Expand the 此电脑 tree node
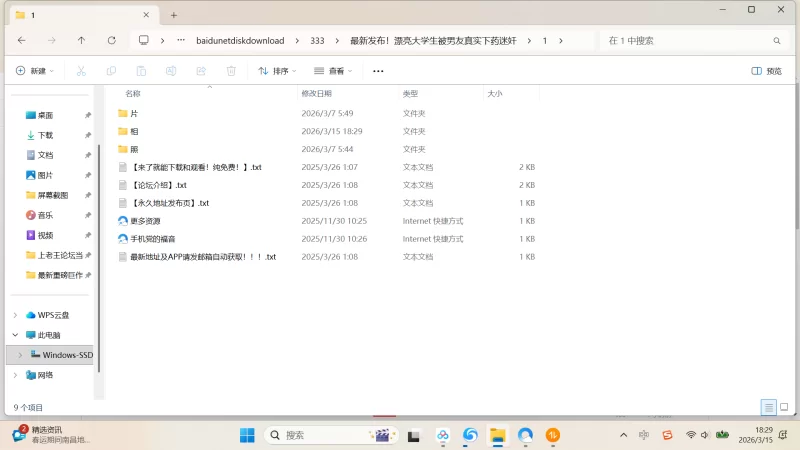This screenshot has height=450, width=800. pos(15,335)
